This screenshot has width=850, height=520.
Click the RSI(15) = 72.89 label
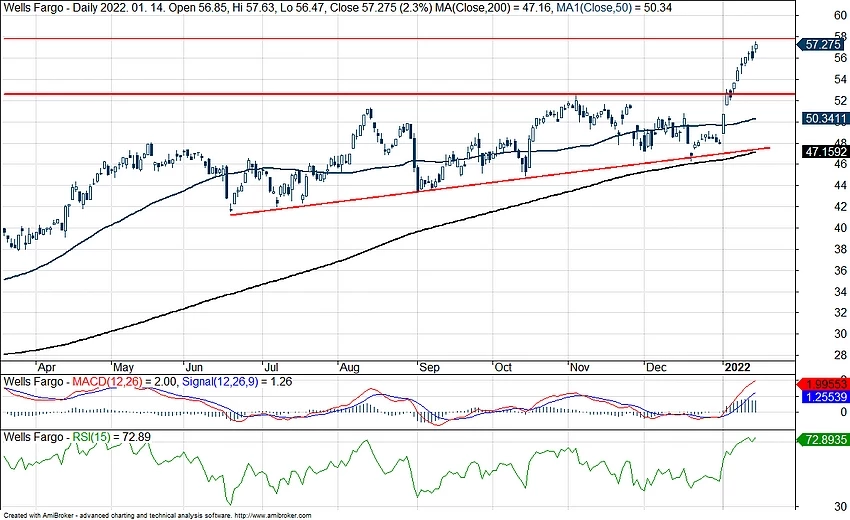tap(112, 436)
